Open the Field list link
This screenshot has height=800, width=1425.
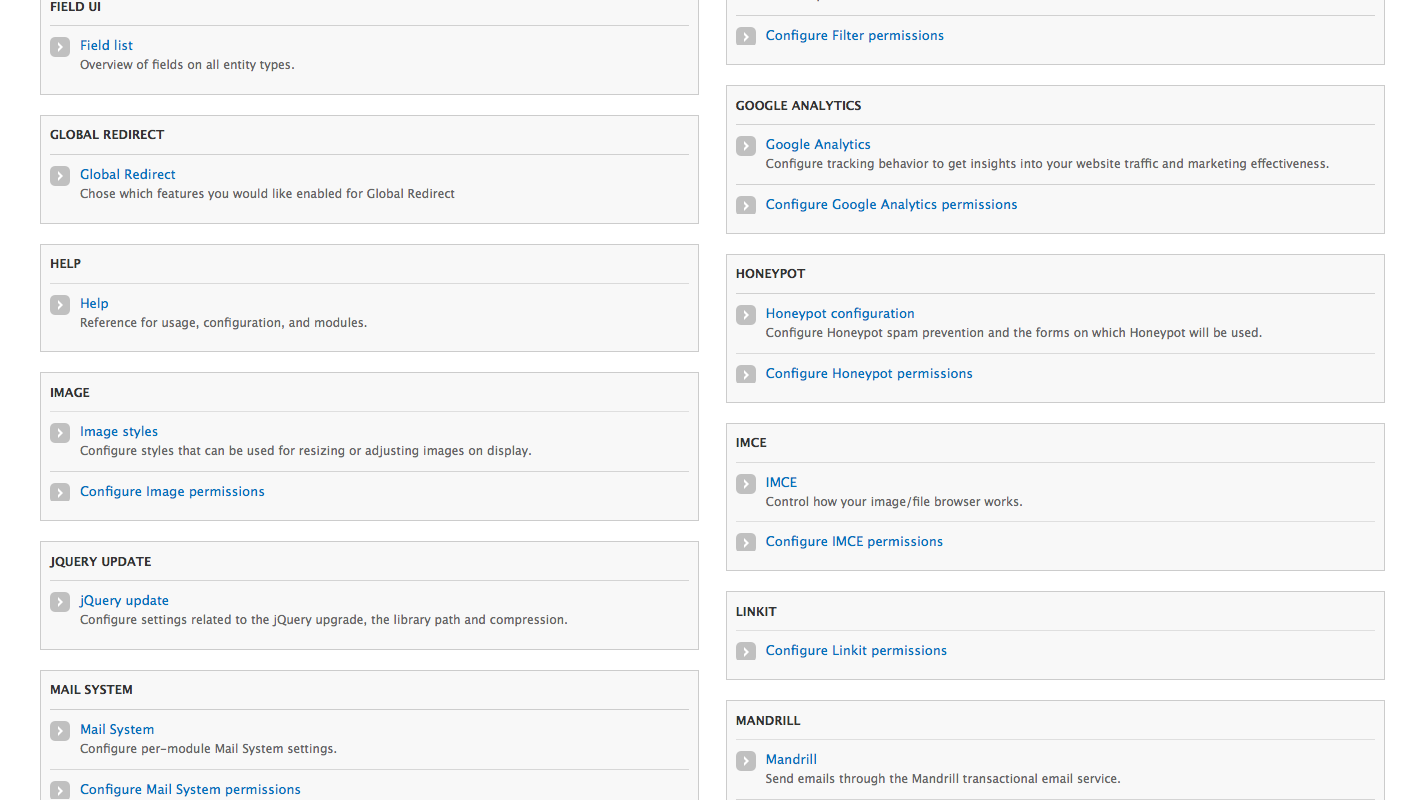point(106,45)
